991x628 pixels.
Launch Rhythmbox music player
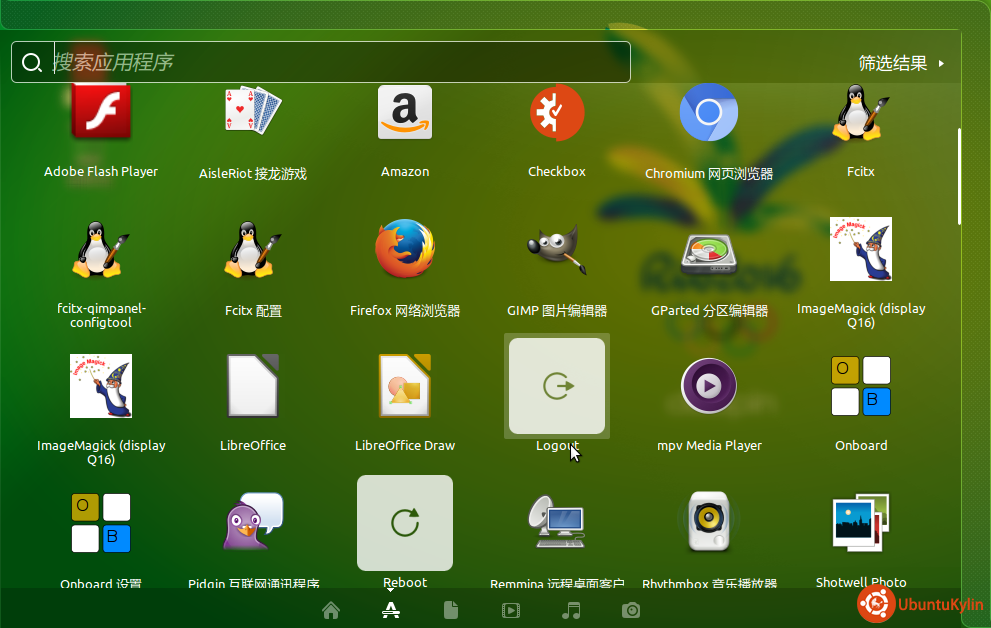pyautogui.click(x=709, y=523)
